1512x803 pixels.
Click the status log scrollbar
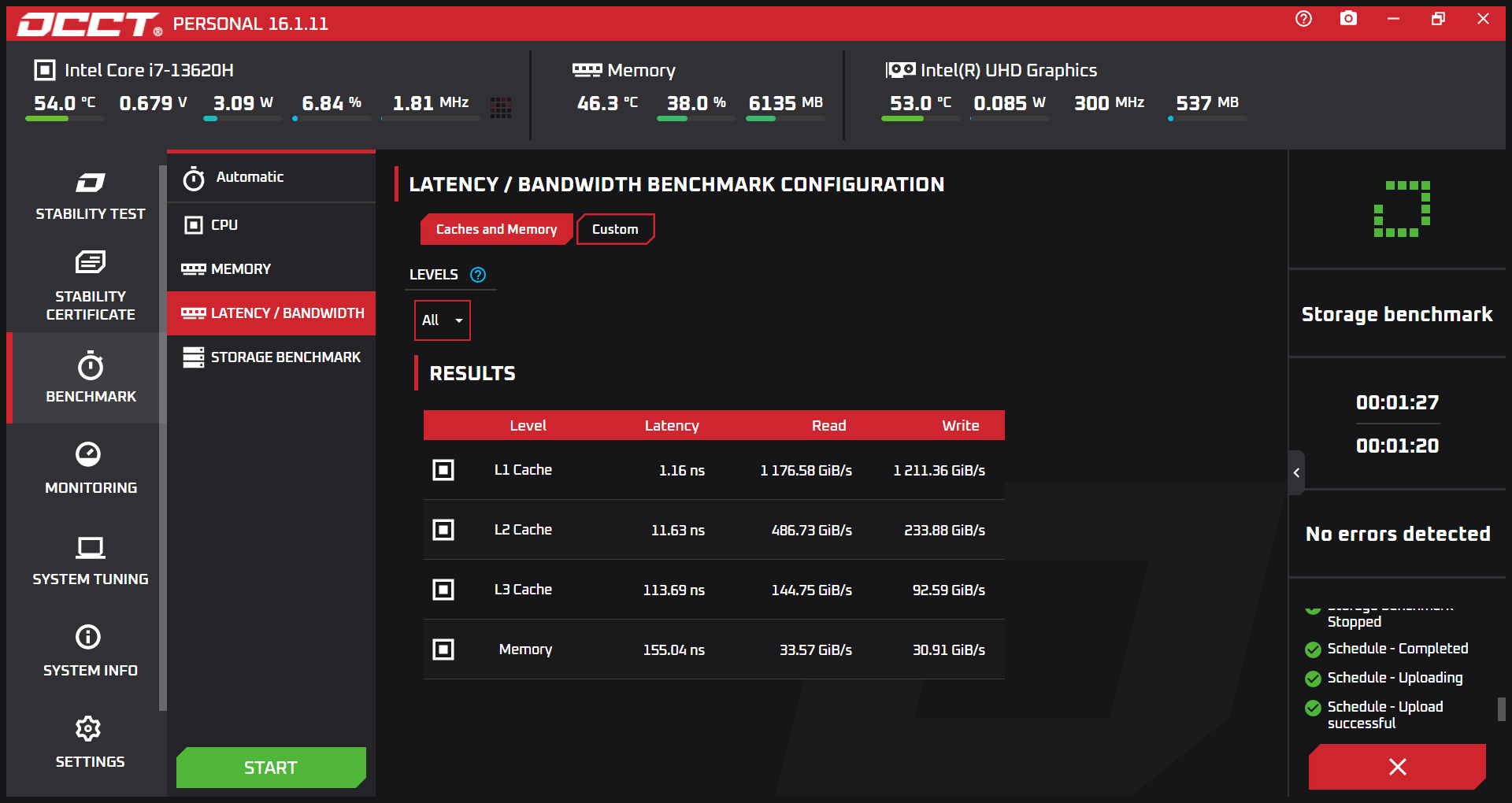(1501, 709)
